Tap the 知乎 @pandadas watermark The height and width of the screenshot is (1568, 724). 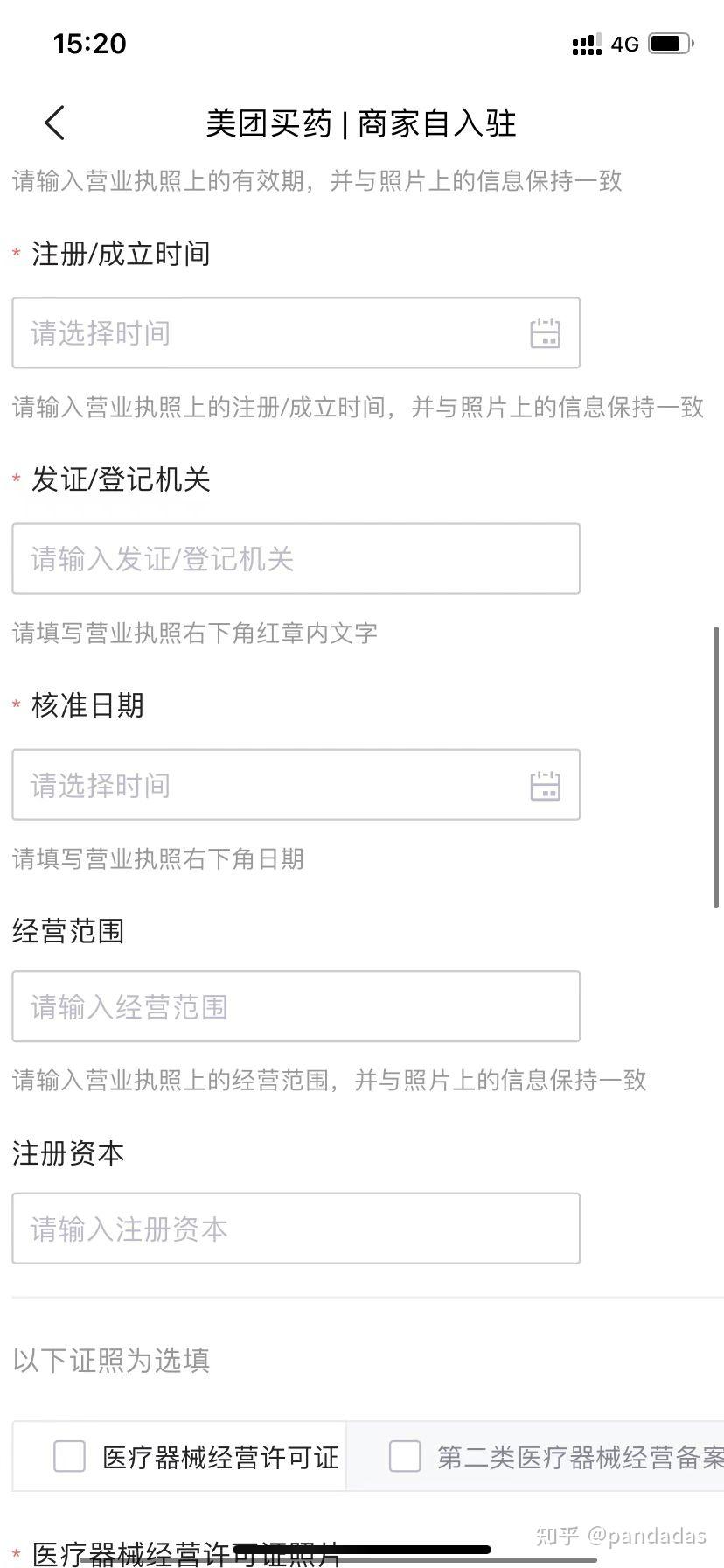point(621,1536)
